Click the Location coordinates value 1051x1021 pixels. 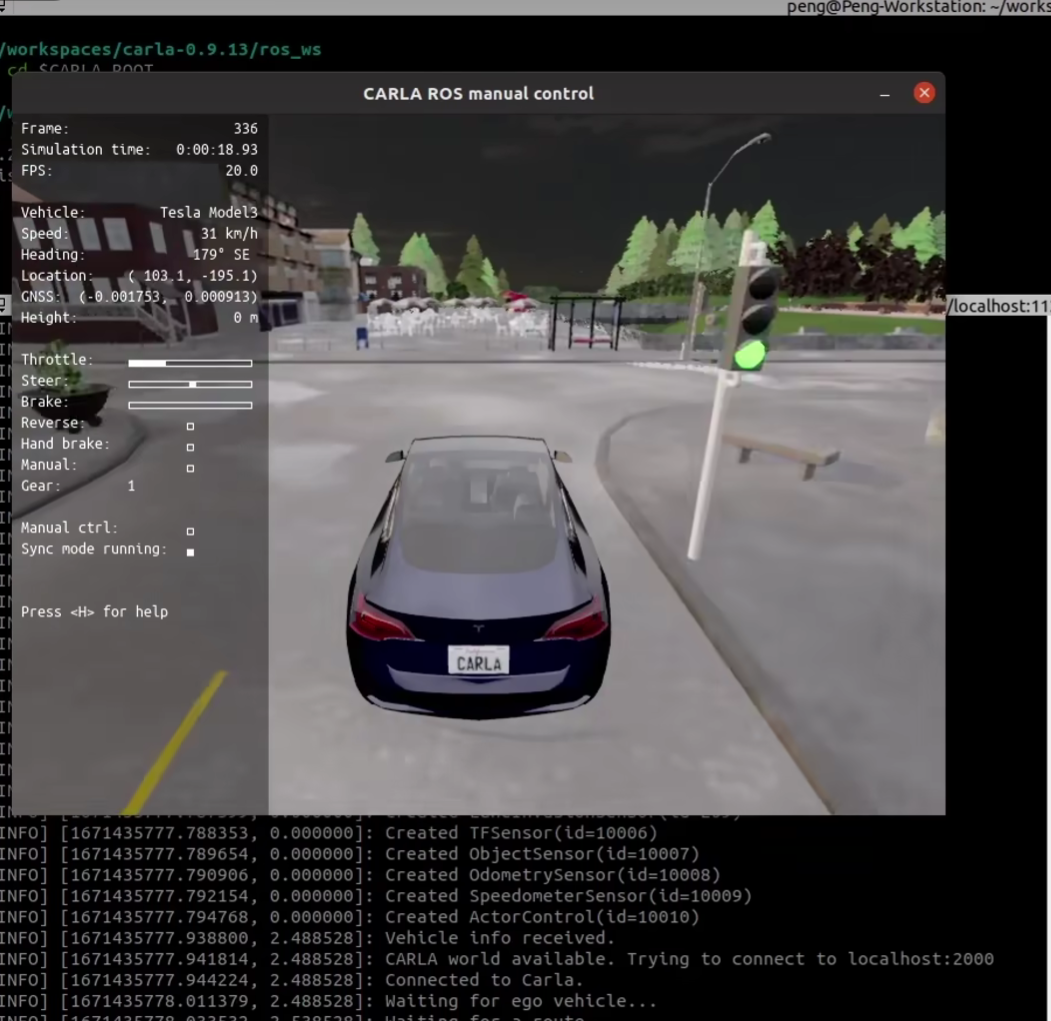pyautogui.click(x=192, y=276)
